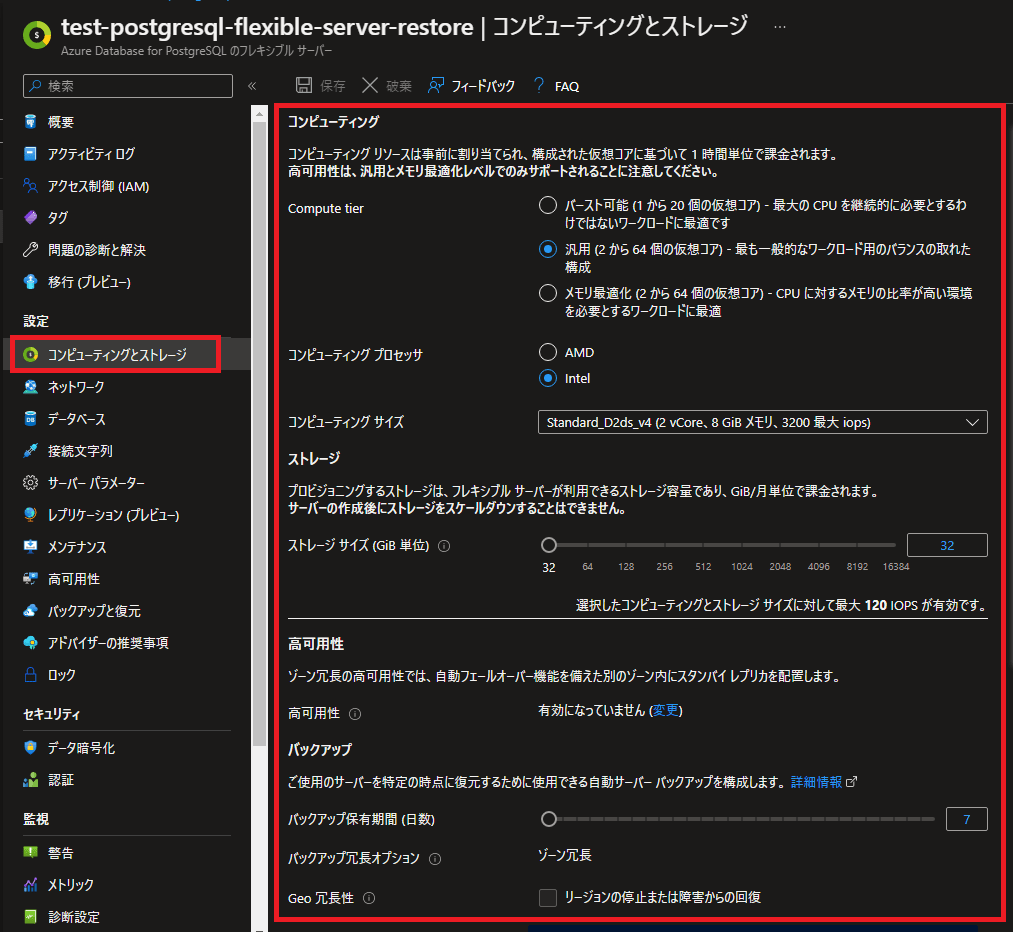Open the 認証 icon
Viewport: 1013px width, 932px height.
(x=30, y=780)
